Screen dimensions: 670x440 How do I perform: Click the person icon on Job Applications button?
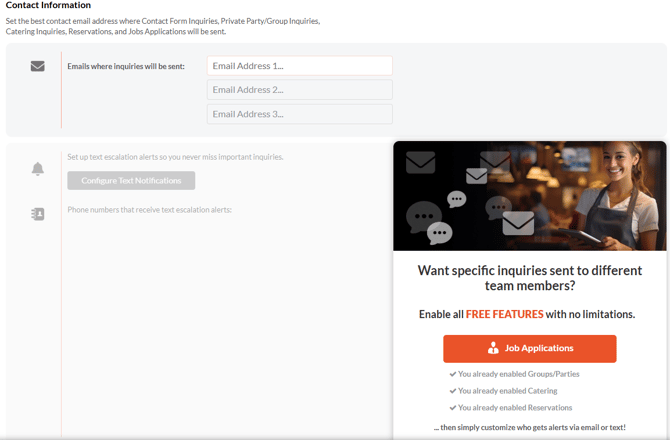(x=493, y=349)
